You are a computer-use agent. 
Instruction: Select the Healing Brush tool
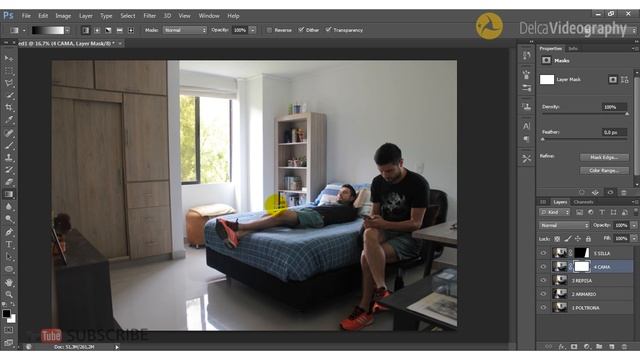coord(9,133)
